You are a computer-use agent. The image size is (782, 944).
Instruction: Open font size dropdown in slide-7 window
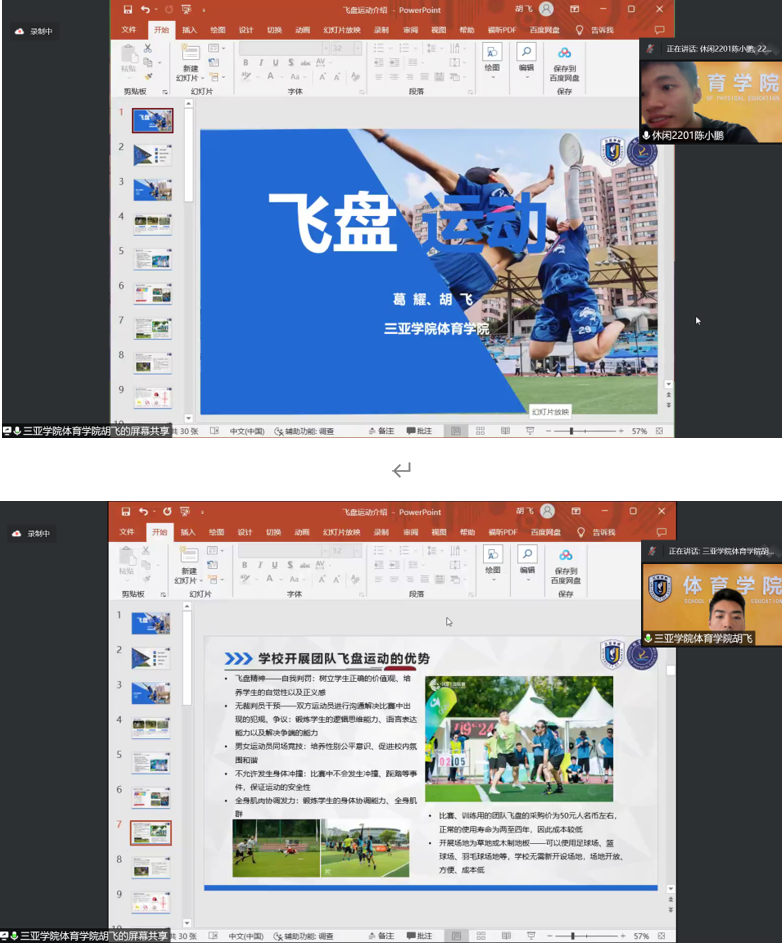358,551
